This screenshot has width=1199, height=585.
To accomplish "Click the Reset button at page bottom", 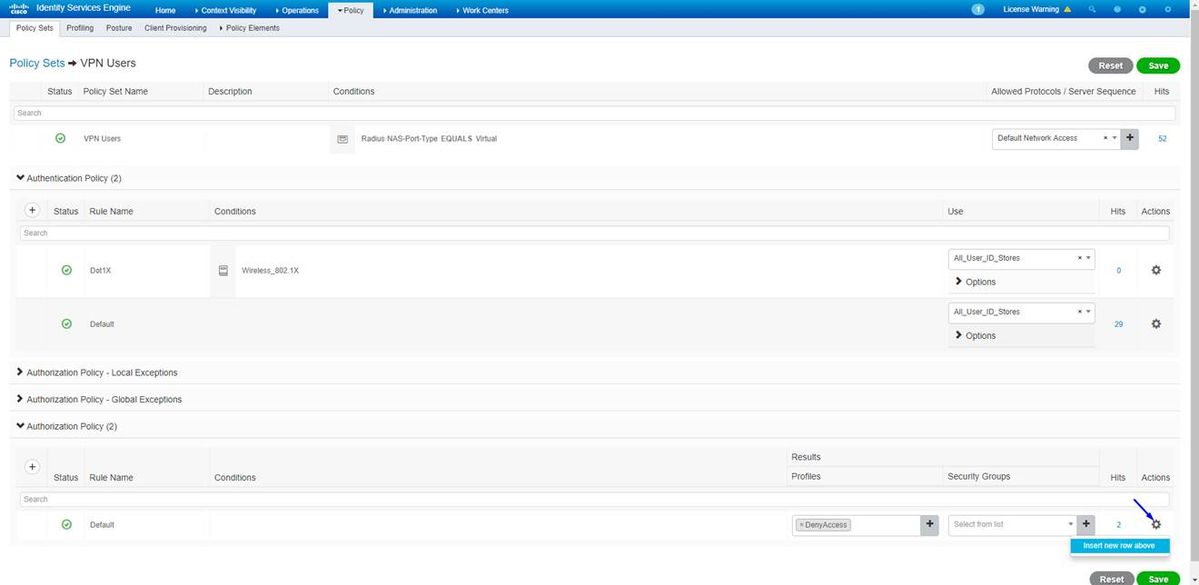I will (x=1110, y=579).
